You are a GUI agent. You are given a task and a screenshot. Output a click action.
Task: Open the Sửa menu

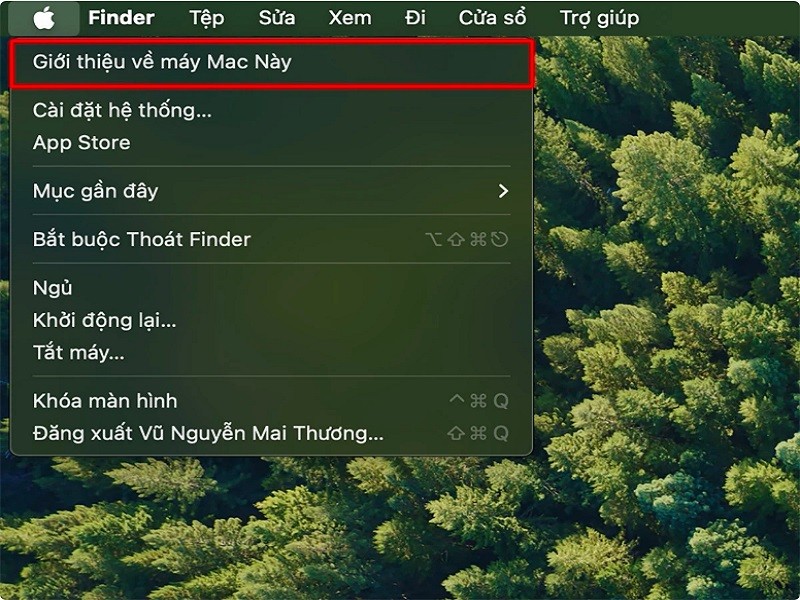pos(277,18)
